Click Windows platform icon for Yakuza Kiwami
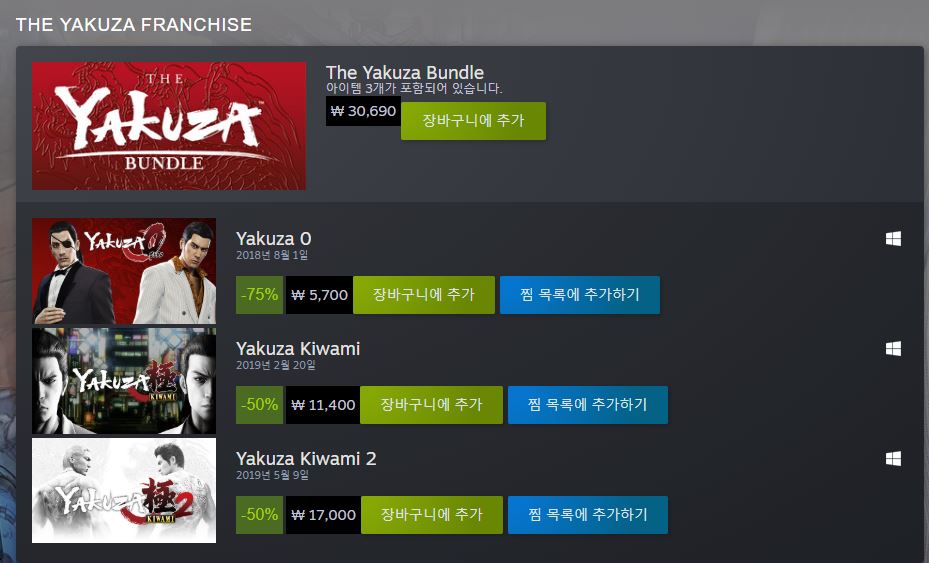 (893, 348)
